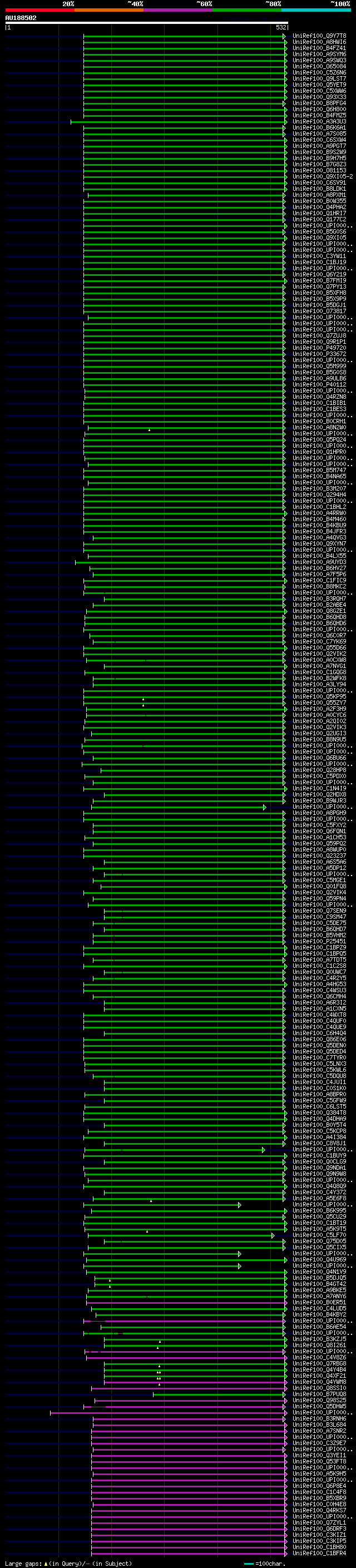Select hit label UniRef100_Q6H800
Image resolution: width=356 pixels, height=1568 pixels.
click(319, 110)
